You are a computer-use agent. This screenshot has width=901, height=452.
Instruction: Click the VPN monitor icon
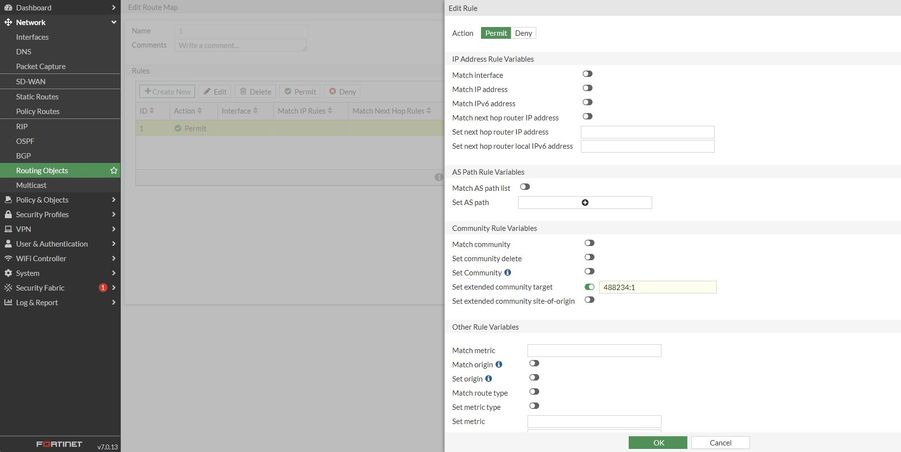point(8,229)
